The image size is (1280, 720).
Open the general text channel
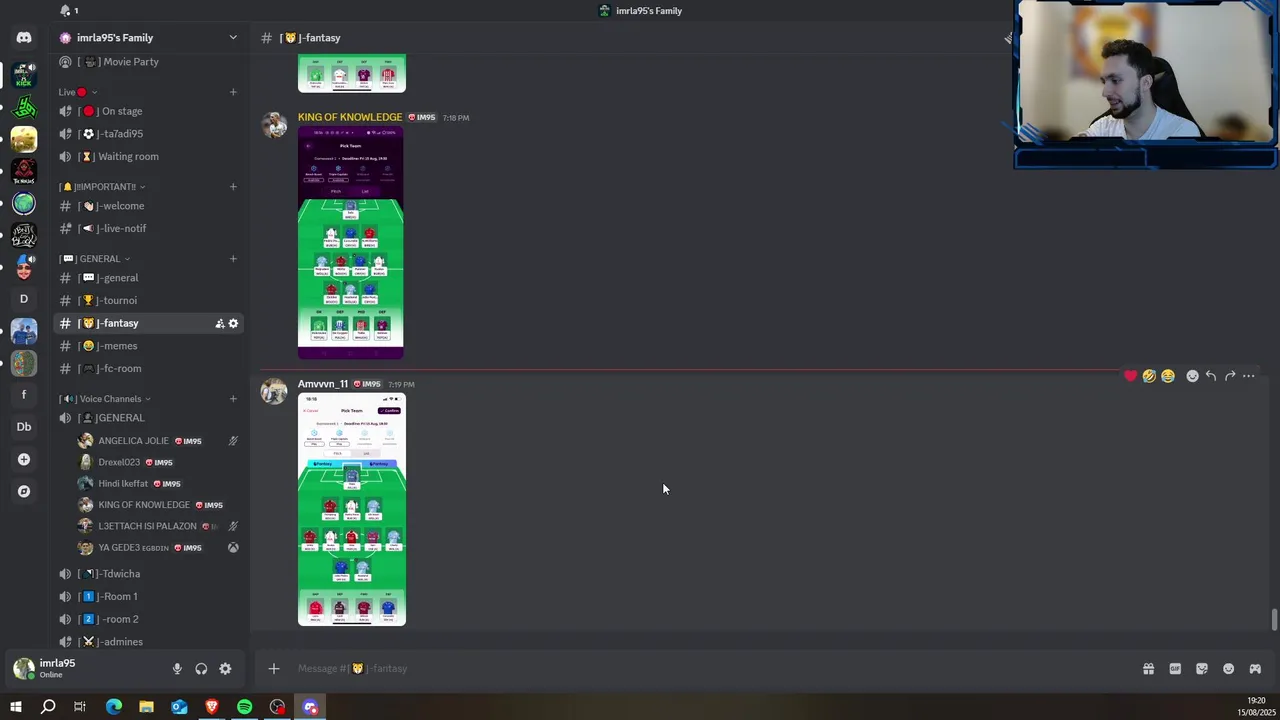pos(150,278)
